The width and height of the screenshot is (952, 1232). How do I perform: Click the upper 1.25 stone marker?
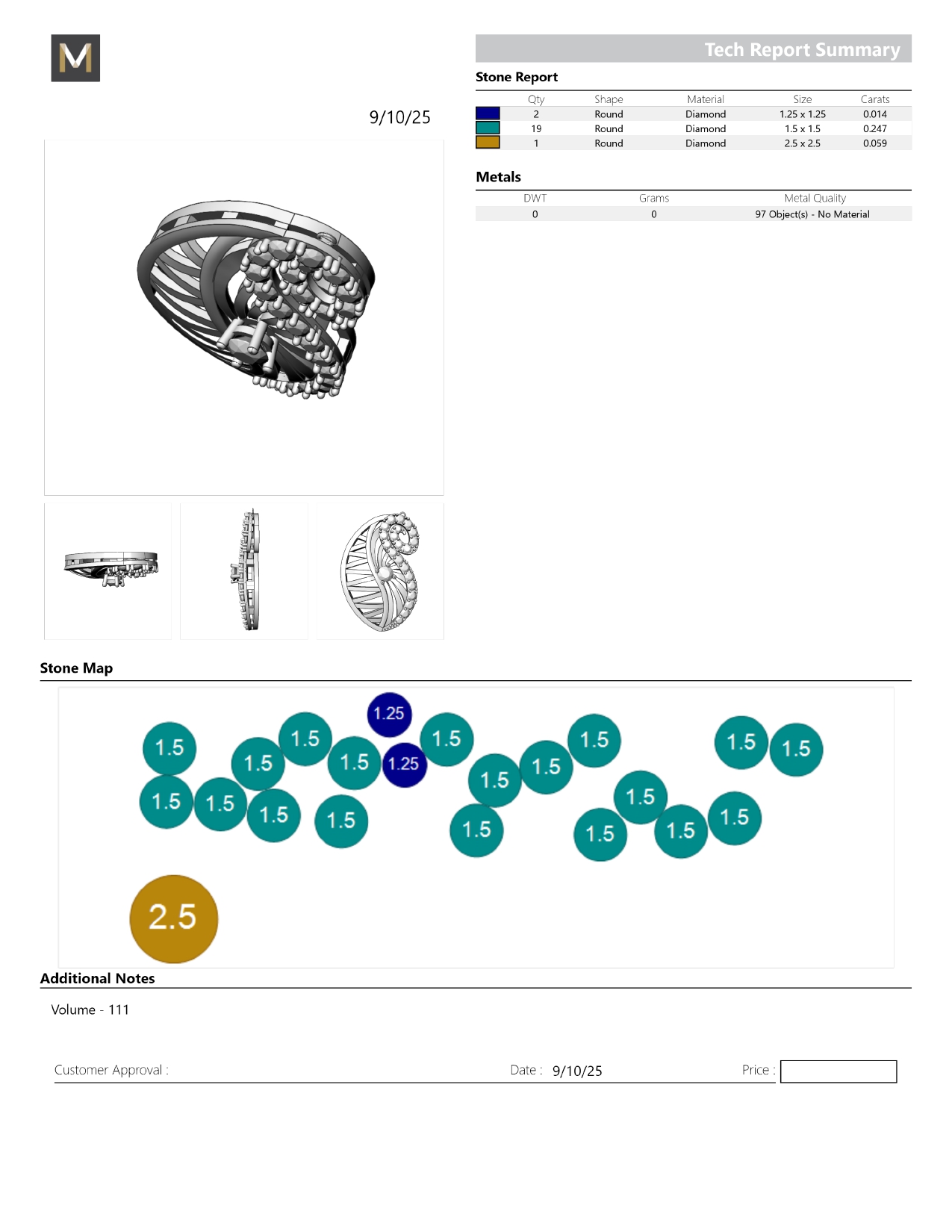(389, 714)
